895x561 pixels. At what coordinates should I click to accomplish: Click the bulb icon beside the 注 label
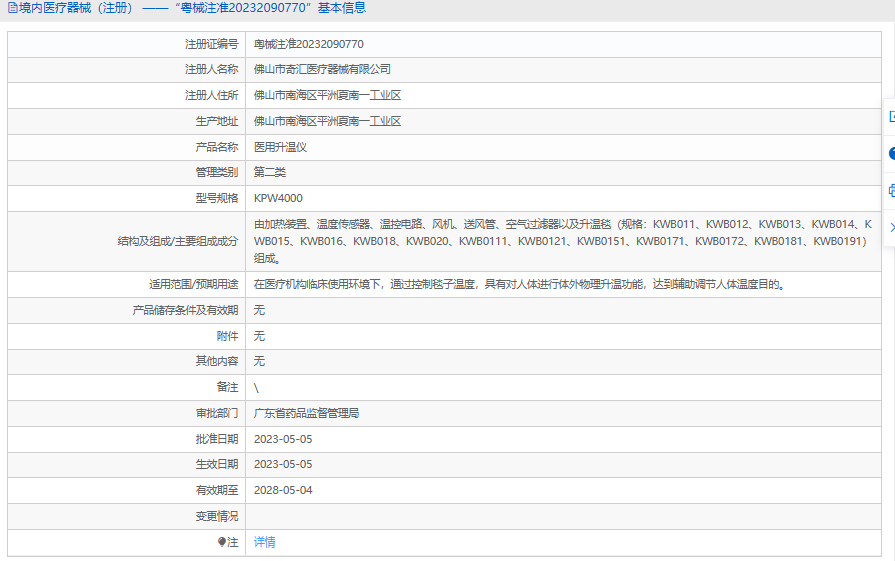(222, 542)
